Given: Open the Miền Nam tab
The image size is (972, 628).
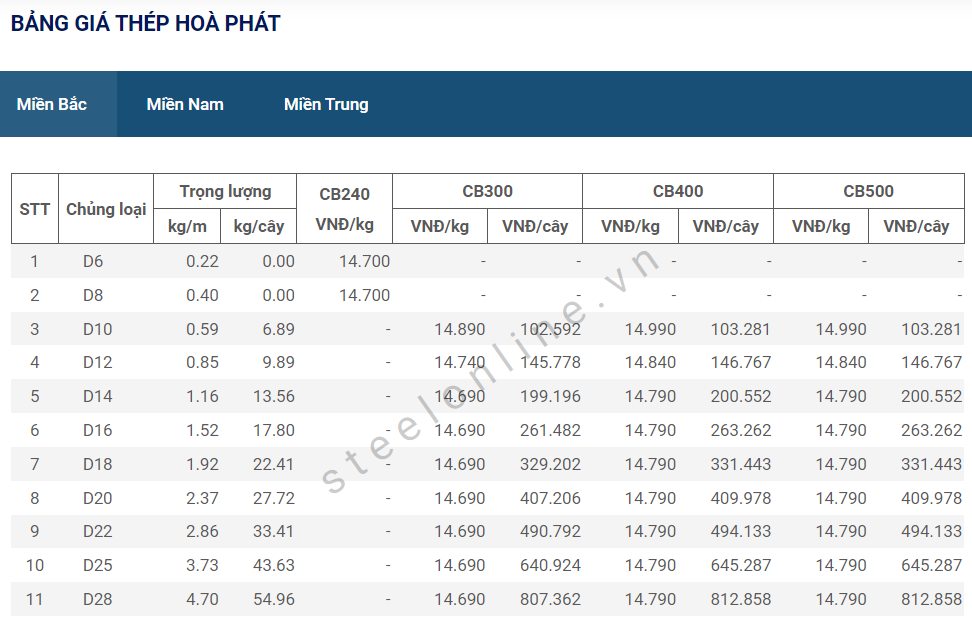Looking at the screenshot, I should pos(185,104).
